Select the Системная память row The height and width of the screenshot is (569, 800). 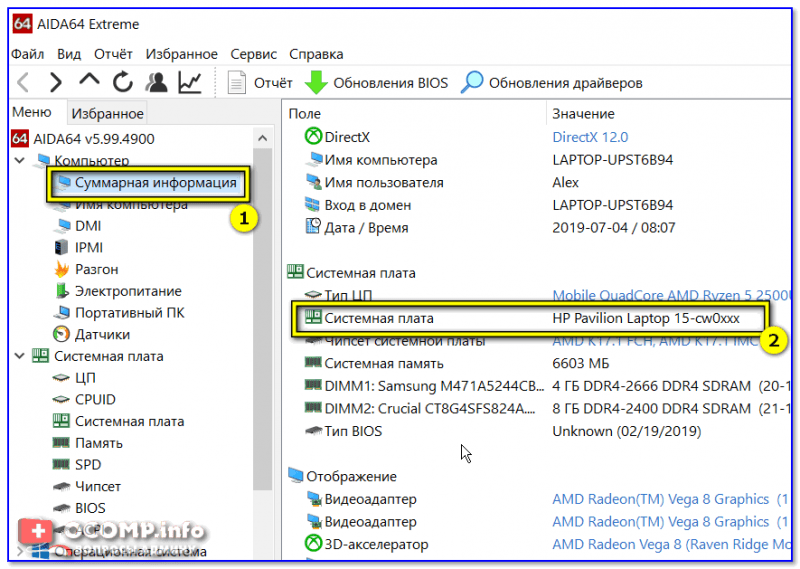pos(539,363)
